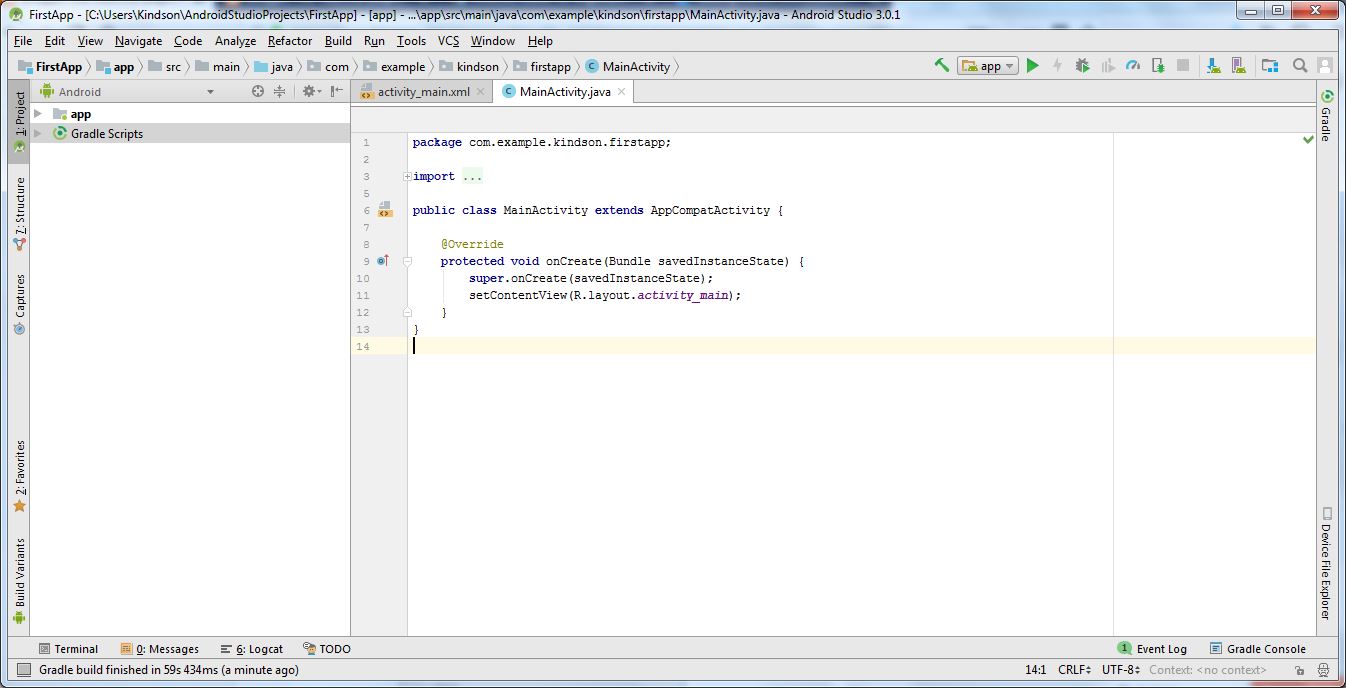Open the app run configuration dropdown
1346x688 pixels.
(x=1010, y=64)
